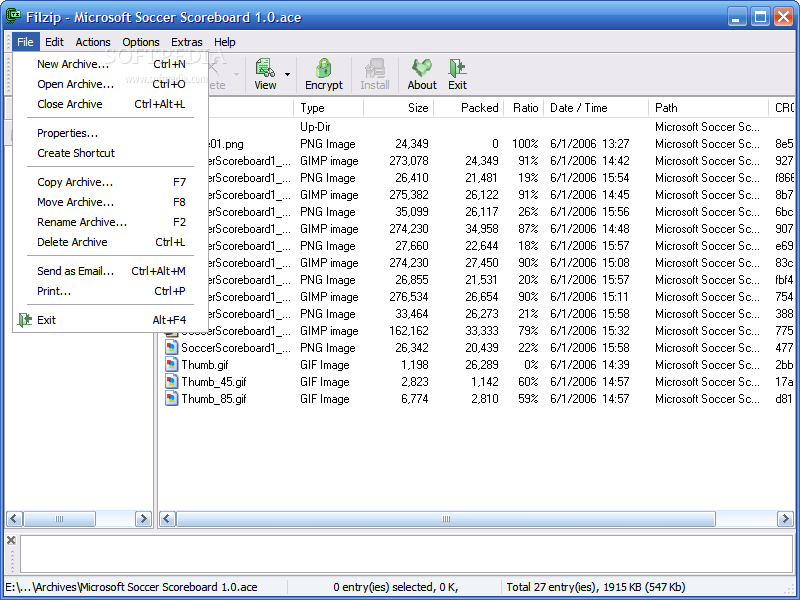Click date 6/1/2006 15:32

pyautogui.click(x=589, y=331)
